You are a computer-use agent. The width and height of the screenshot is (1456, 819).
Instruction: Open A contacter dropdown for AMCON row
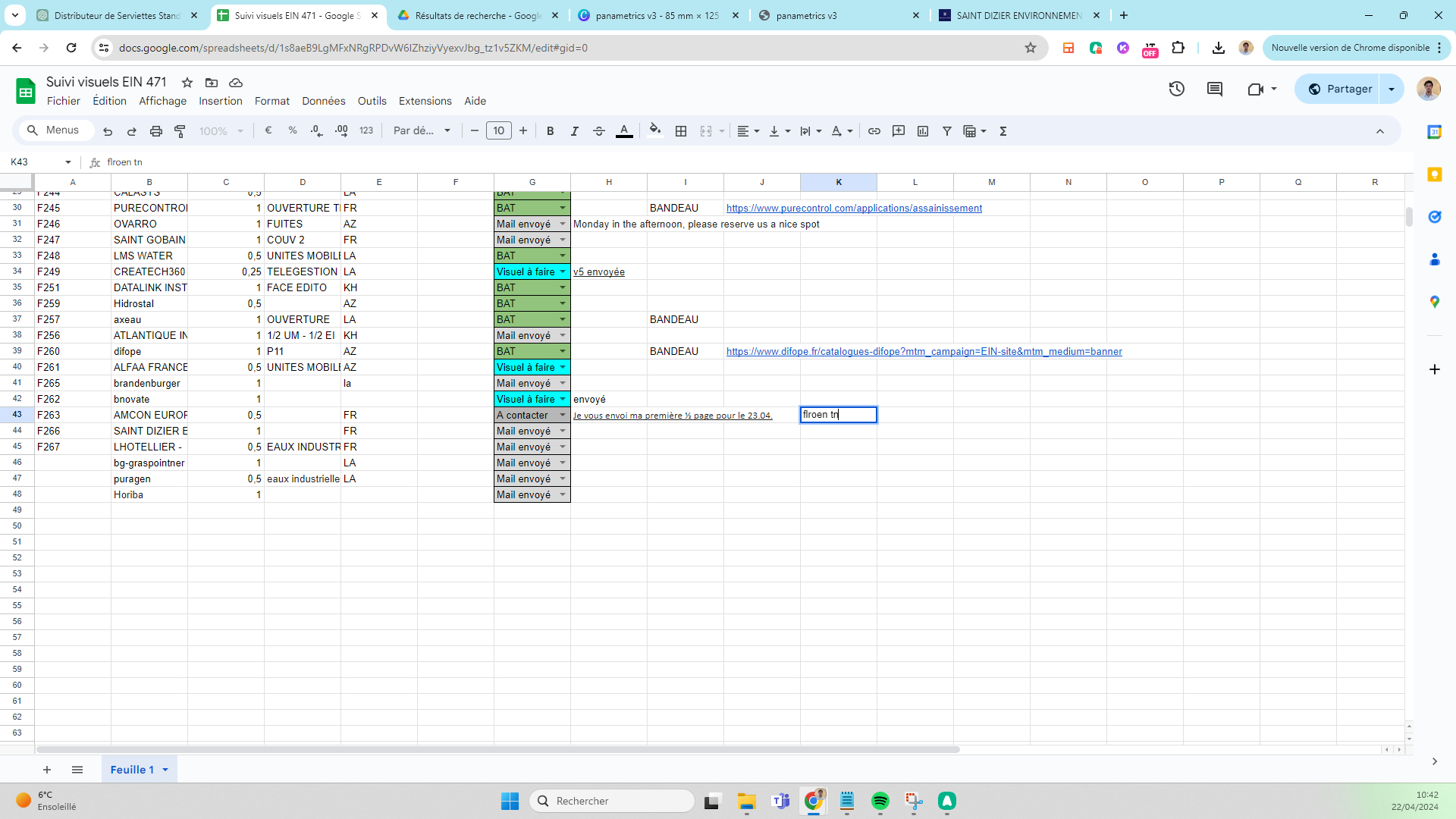(x=563, y=415)
